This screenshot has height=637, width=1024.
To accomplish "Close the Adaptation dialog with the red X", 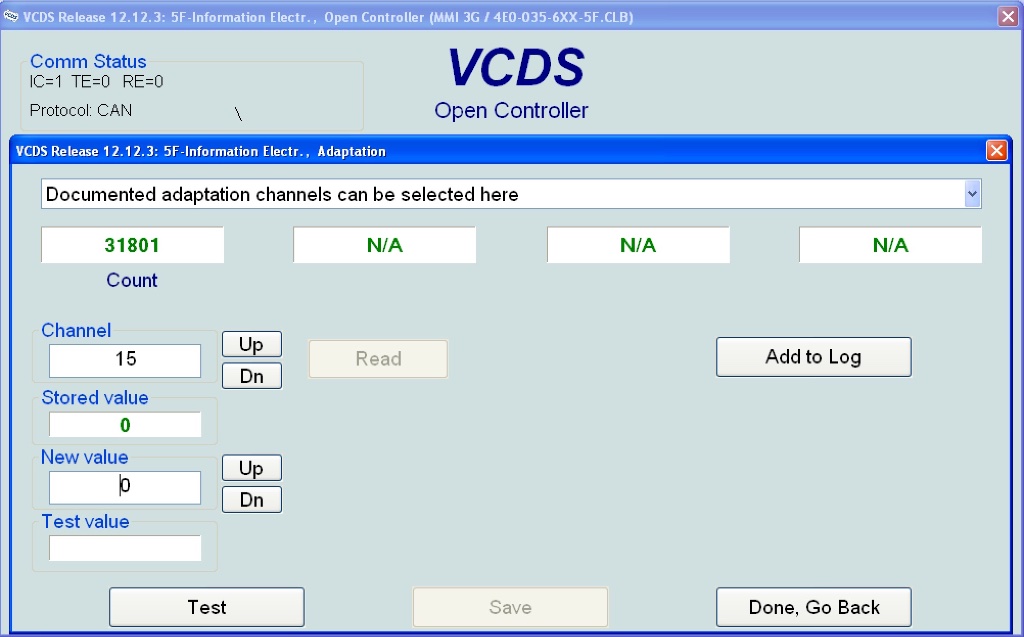I will [996, 151].
